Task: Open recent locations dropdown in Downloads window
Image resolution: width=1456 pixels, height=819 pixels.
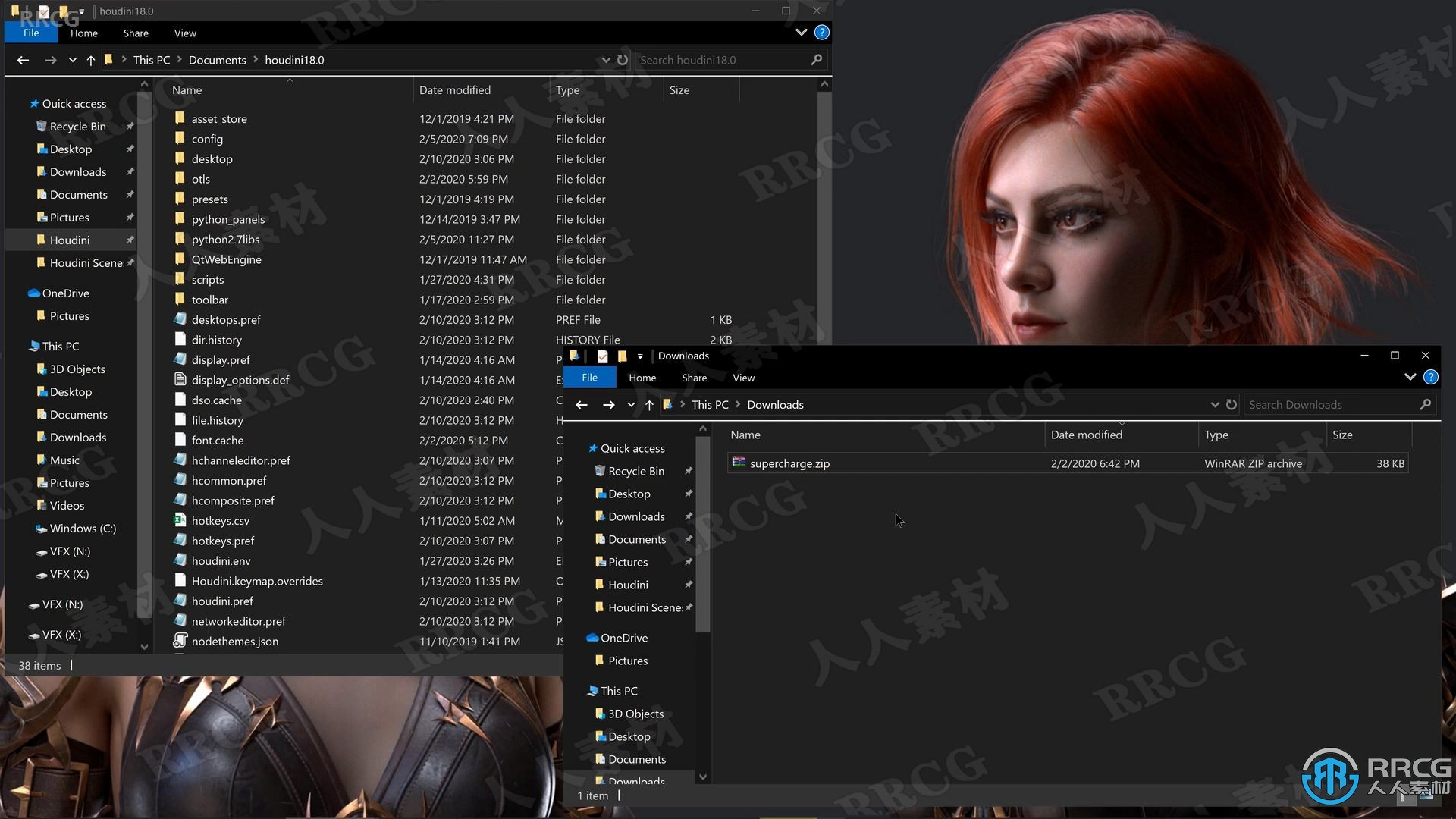Action: (x=631, y=405)
